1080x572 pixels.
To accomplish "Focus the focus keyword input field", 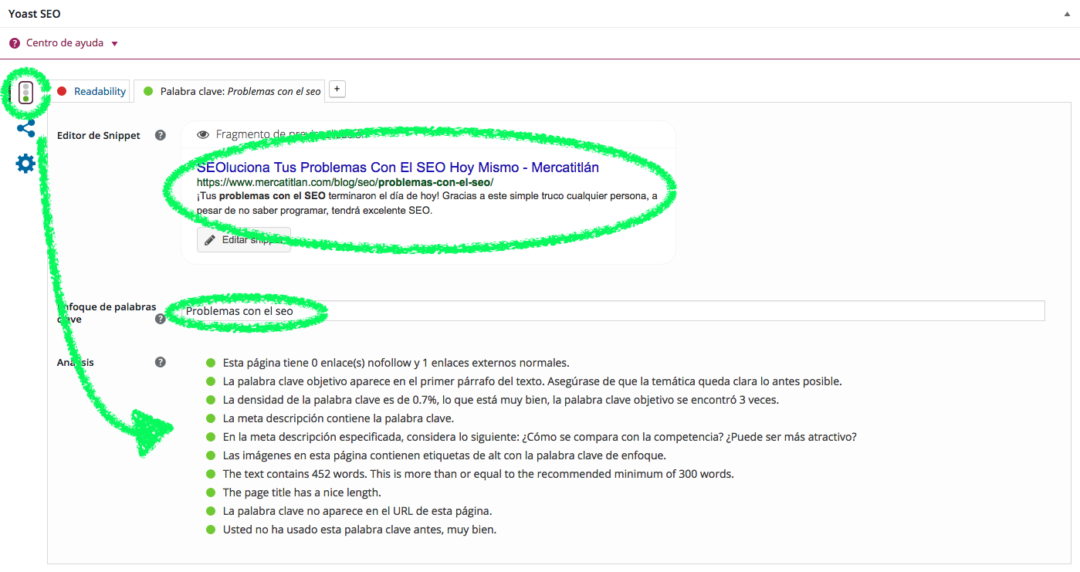I will [x=613, y=311].
